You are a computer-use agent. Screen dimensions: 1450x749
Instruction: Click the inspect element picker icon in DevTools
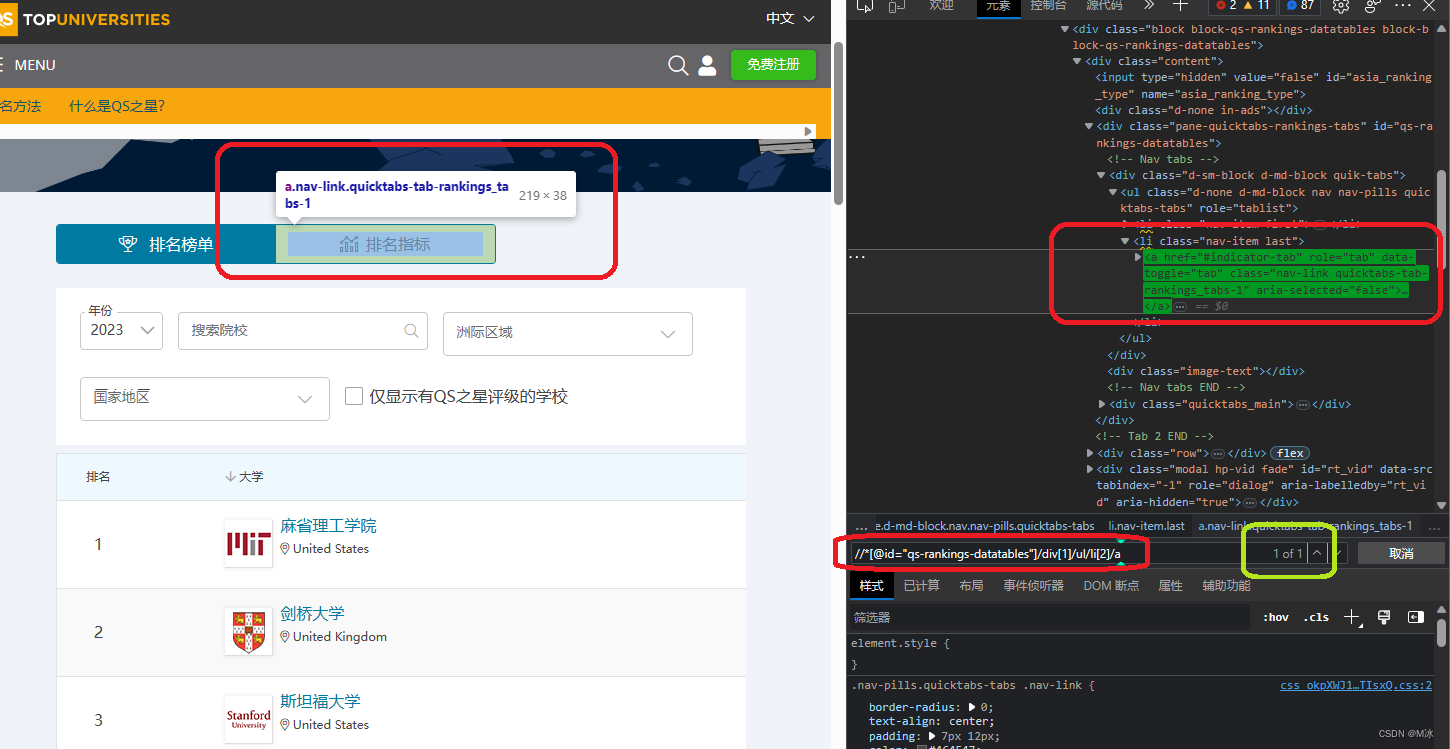pos(865,5)
